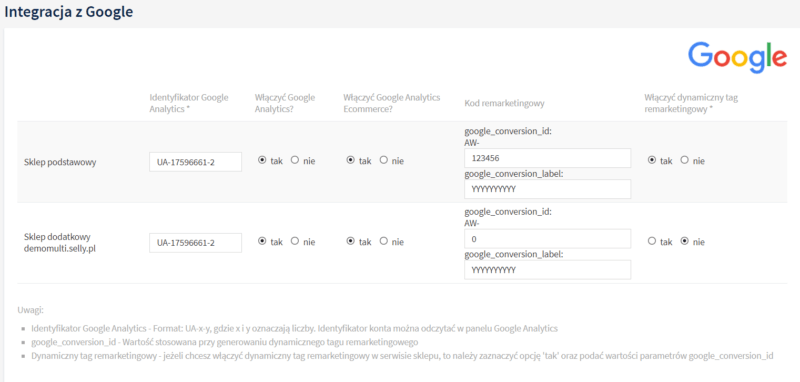
Task: Enable Analytics Ecommerce 'tak' for Sklep podstawowy
Action: coord(351,160)
